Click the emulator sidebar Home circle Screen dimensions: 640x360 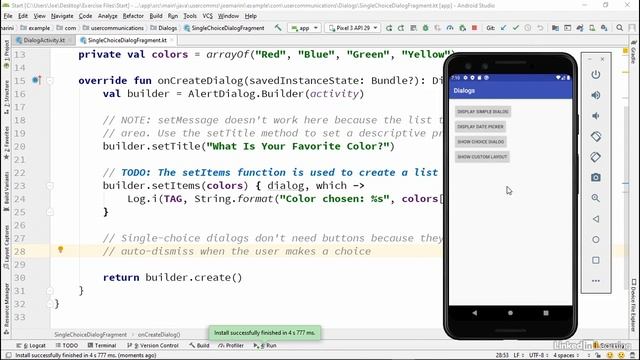[596, 240]
